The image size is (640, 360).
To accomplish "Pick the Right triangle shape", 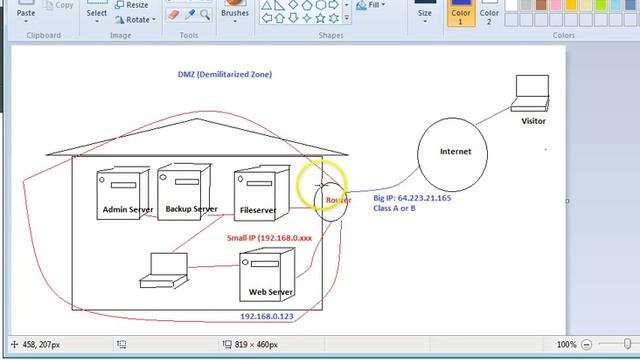I will click(x=280, y=5).
